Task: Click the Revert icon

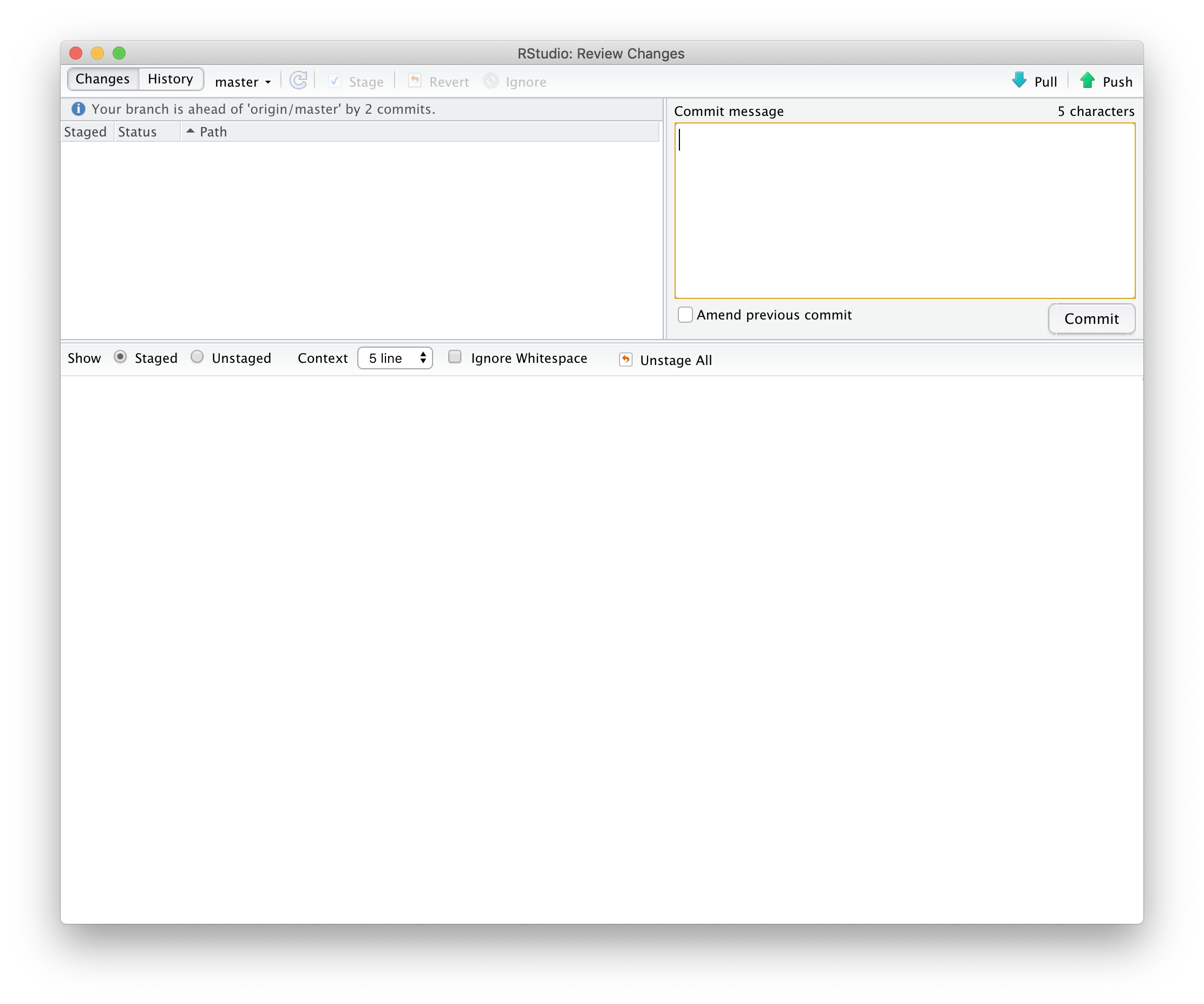Action: tap(415, 81)
